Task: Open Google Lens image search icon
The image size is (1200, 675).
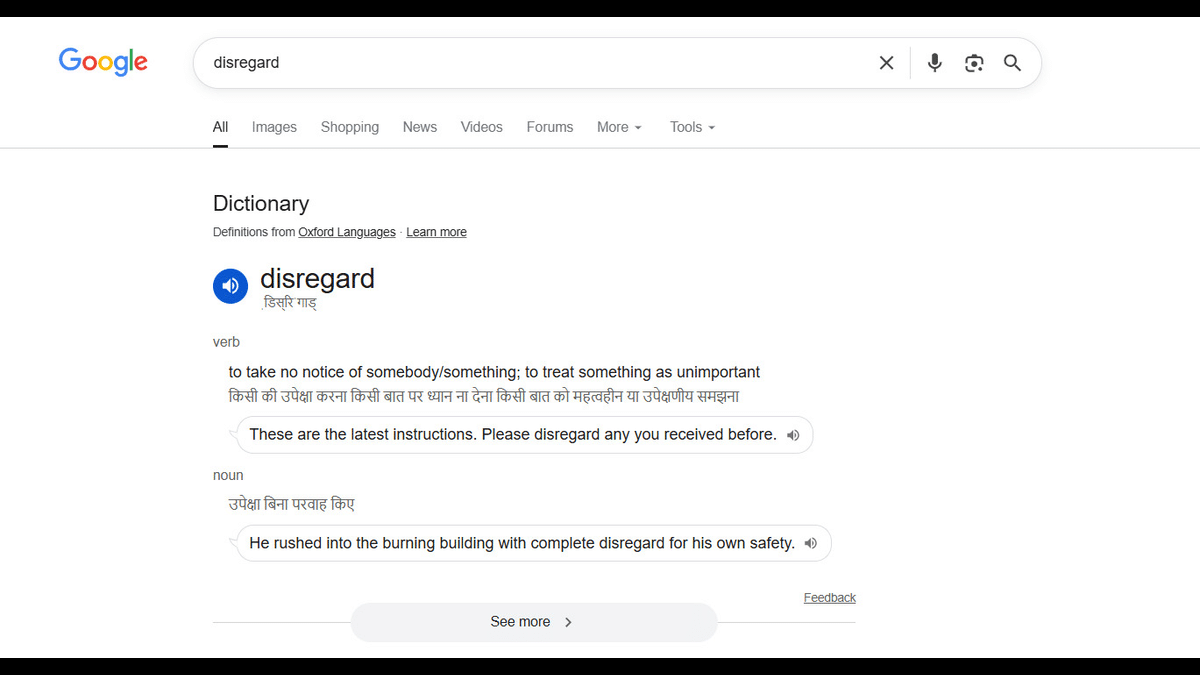Action: coord(974,63)
